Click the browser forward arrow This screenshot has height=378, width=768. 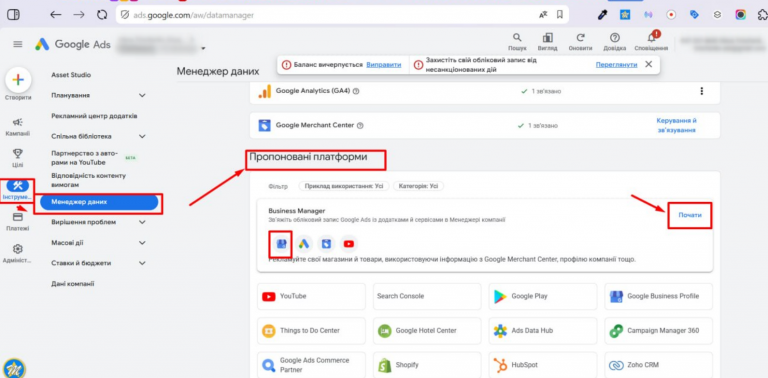click(x=79, y=15)
